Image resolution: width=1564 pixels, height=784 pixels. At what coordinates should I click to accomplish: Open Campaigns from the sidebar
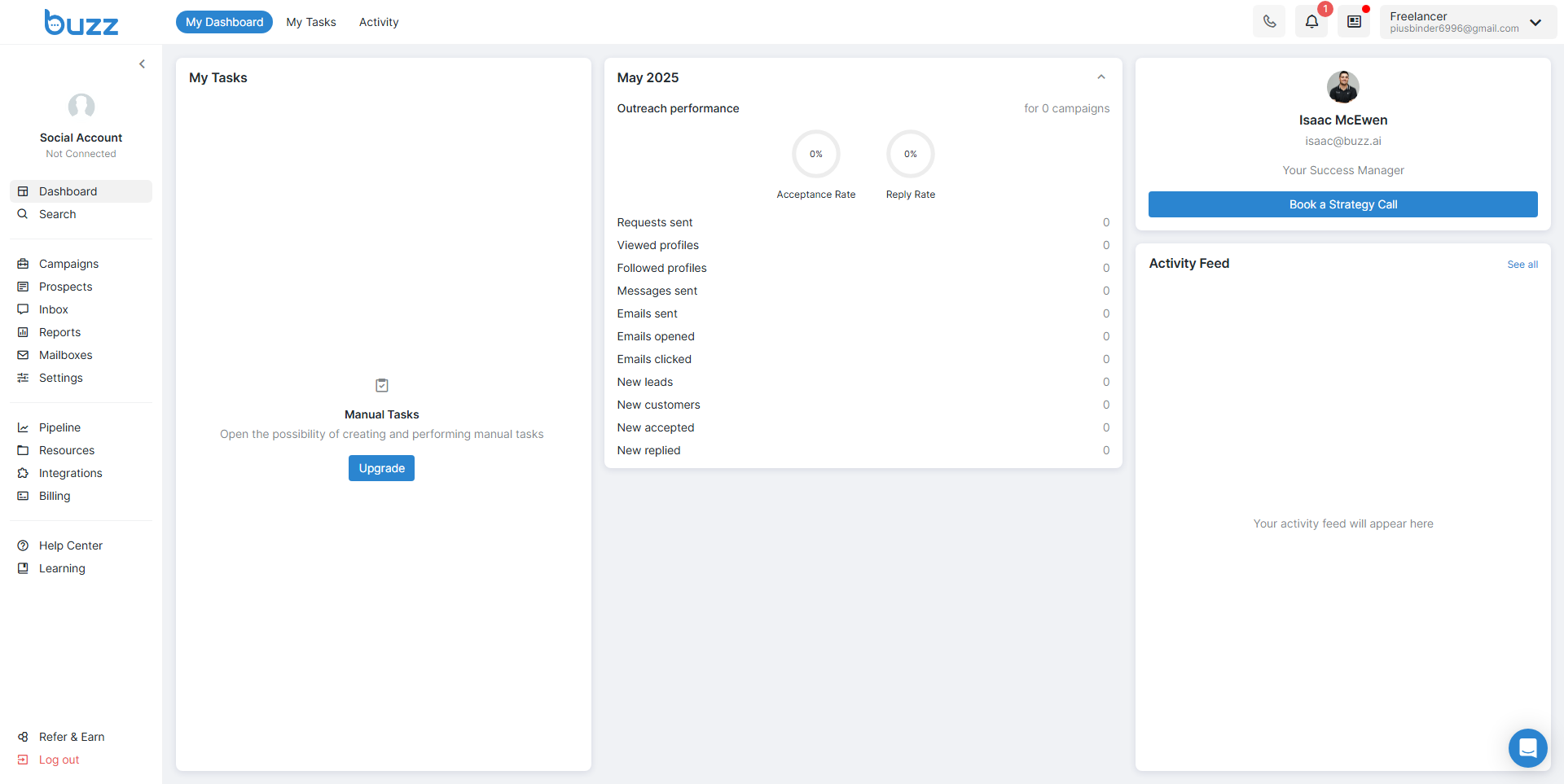[68, 264]
